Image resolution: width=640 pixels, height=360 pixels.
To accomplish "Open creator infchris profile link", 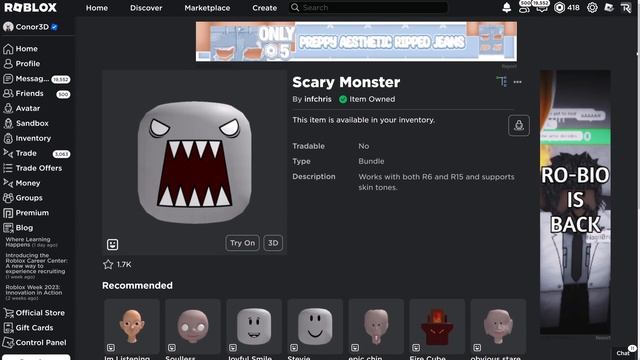I will click(x=318, y=99).
